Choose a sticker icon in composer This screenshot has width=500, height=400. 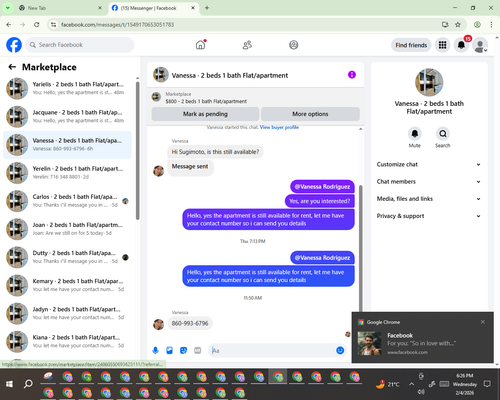point(183,350)
